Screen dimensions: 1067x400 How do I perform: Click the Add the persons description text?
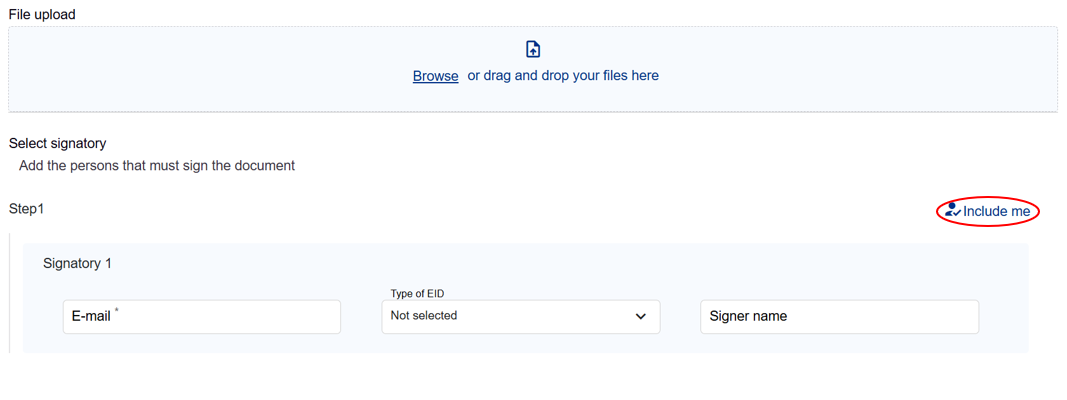click(157, 166)
